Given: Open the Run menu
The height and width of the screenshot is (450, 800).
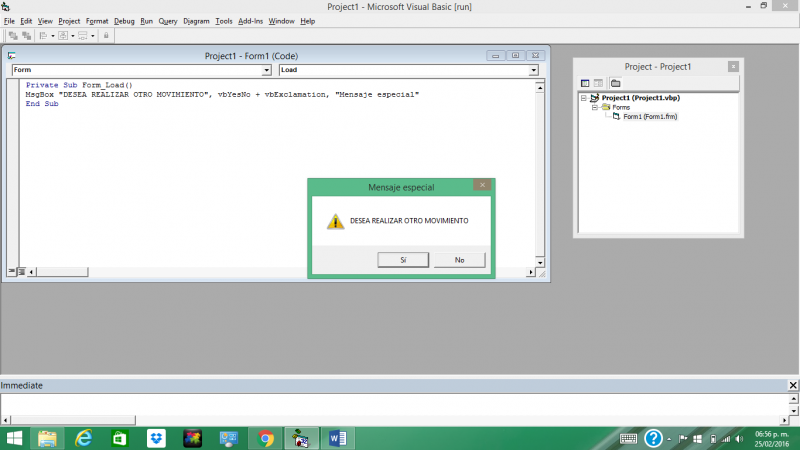Looking at the screenshot, I should point(146,21).
